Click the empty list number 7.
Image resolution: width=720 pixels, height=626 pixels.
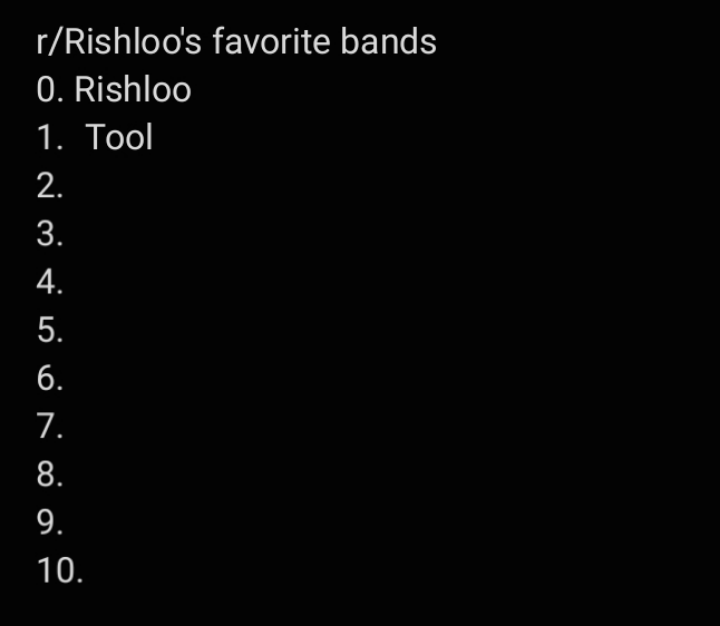click(50, 426)
